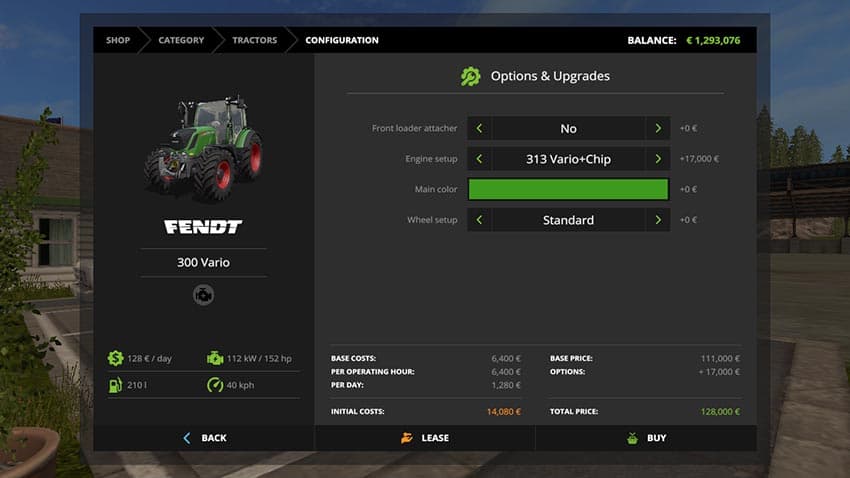Image resolution: width=850 pixels, height=478 pixels.
Task: Click the max speed gauge icon
Action: pyautogui.click(x=215, y=385)
